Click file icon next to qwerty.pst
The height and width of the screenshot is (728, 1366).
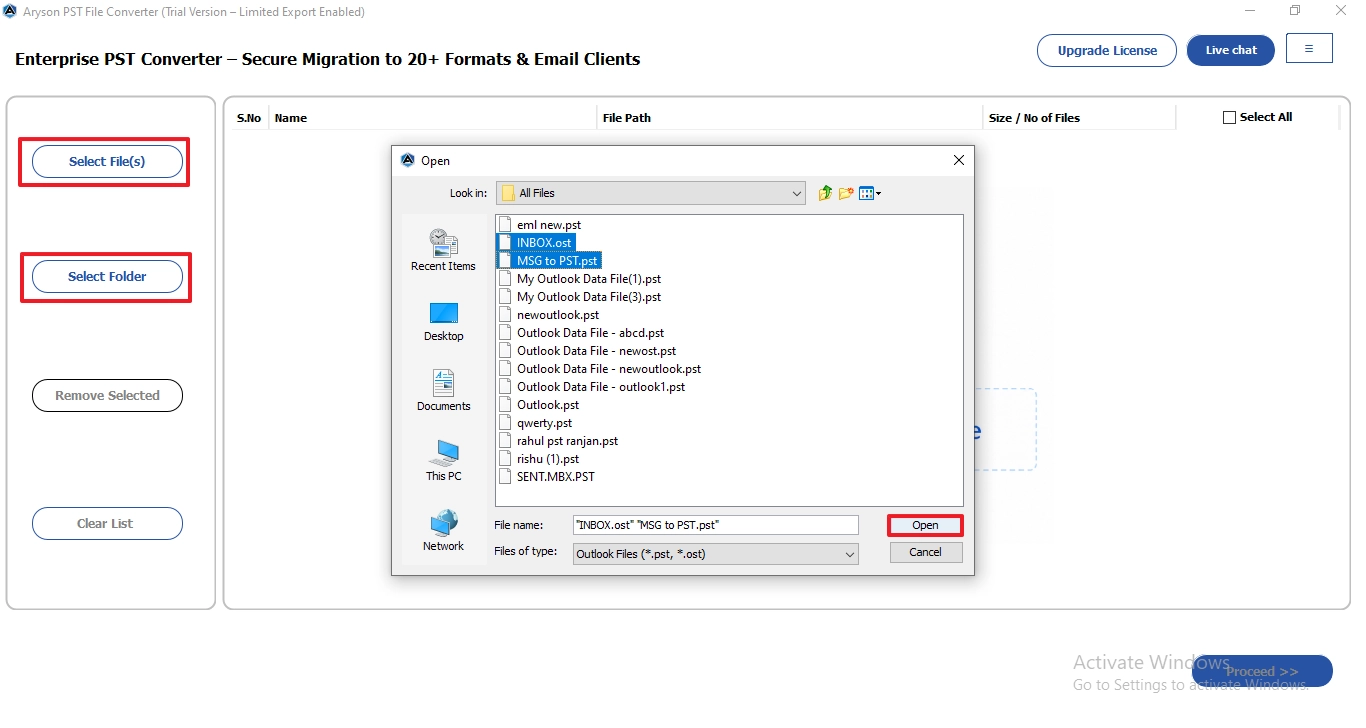pyautogui.click(x=505, y=423)
